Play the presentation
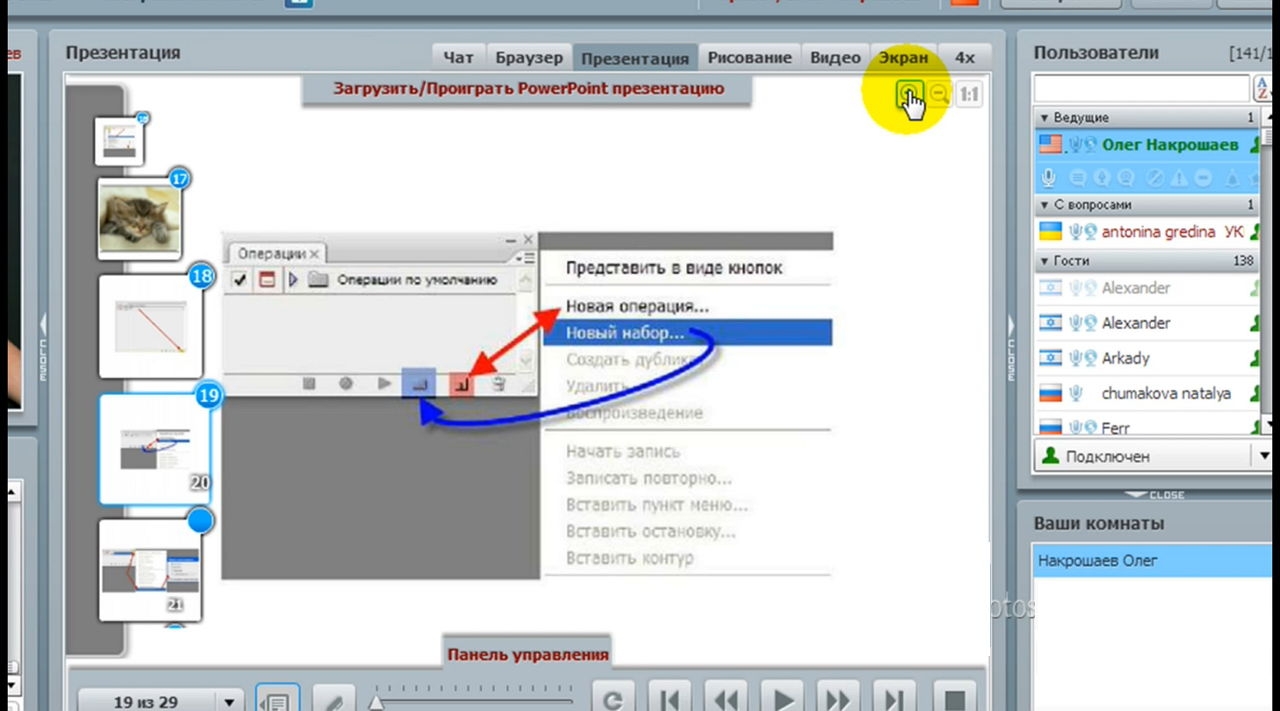This screenshot has height=711, width=1280. pyautogui.click(x=783, y=699)
